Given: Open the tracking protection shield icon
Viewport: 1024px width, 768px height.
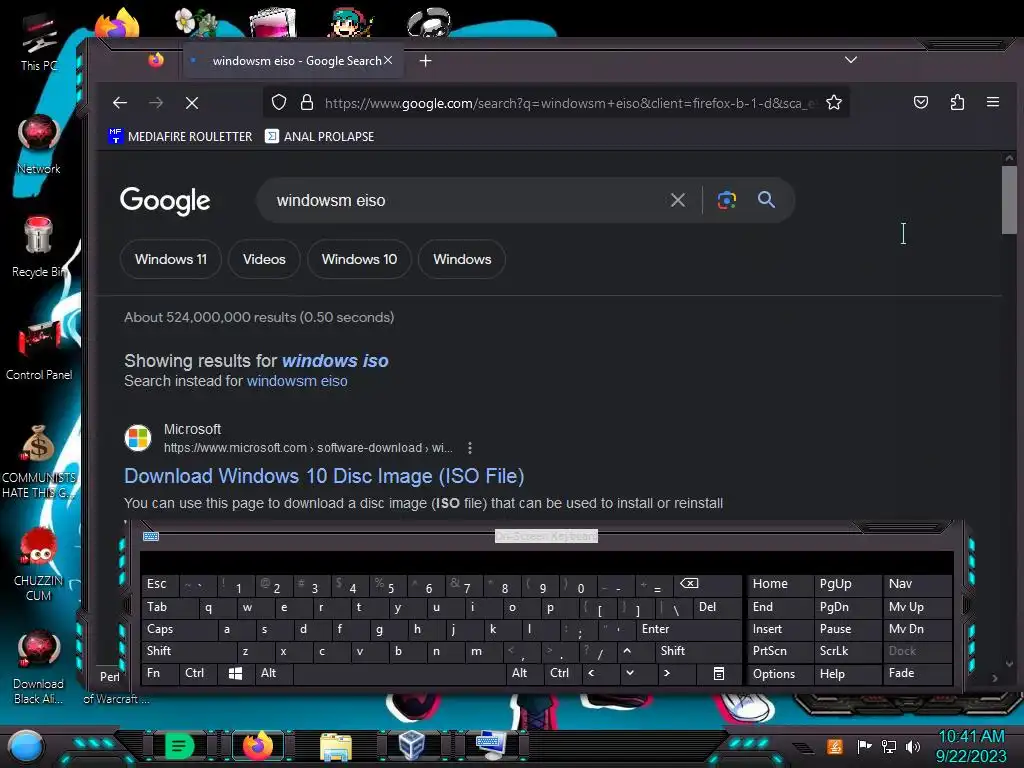Looking at the screenshot, I should click(x=279, y=103).
